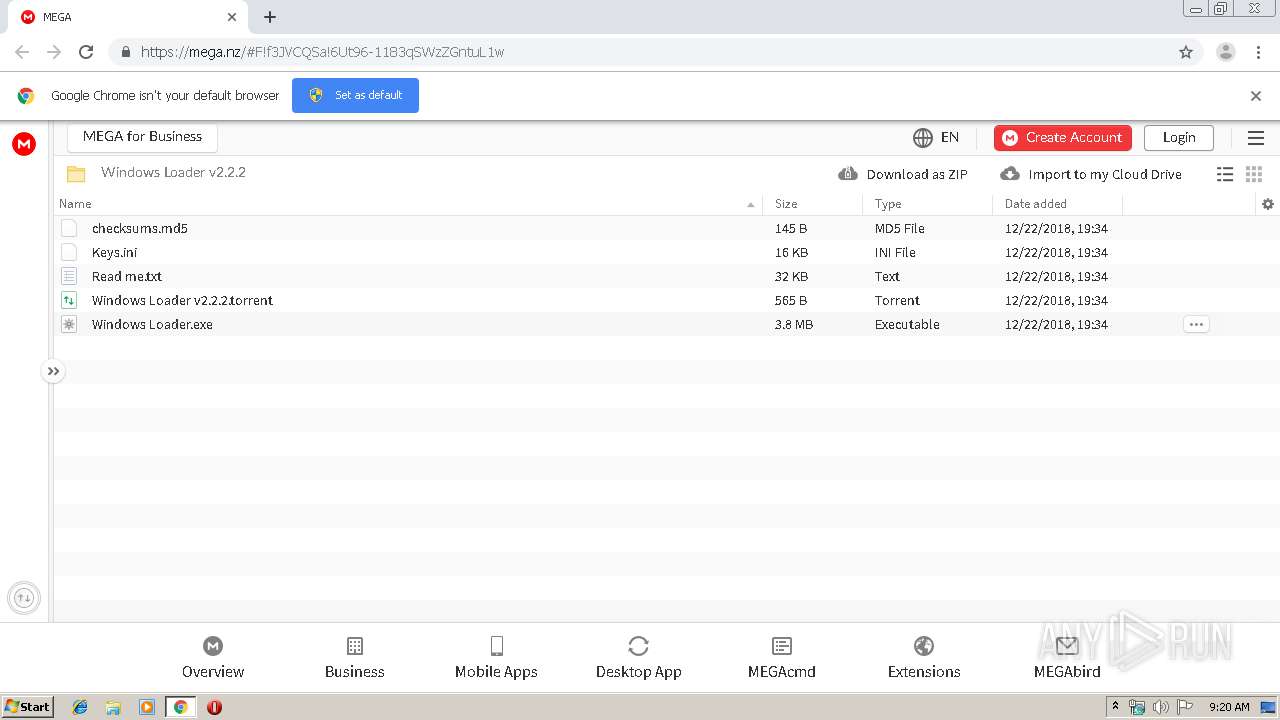Click the padlock site info icon

[125, 52]
